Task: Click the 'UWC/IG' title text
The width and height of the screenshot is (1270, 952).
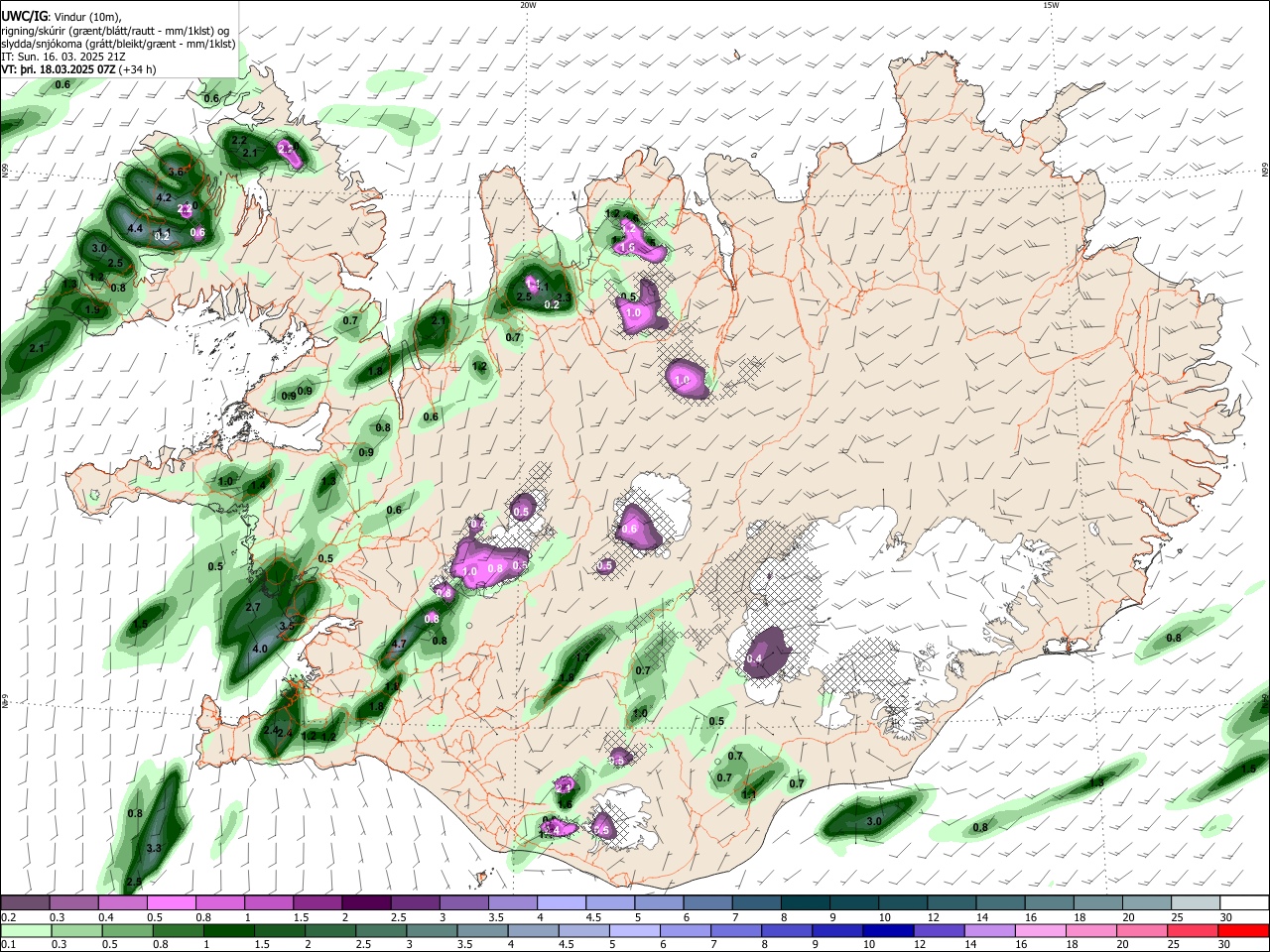Action: (x=24, y=15)
